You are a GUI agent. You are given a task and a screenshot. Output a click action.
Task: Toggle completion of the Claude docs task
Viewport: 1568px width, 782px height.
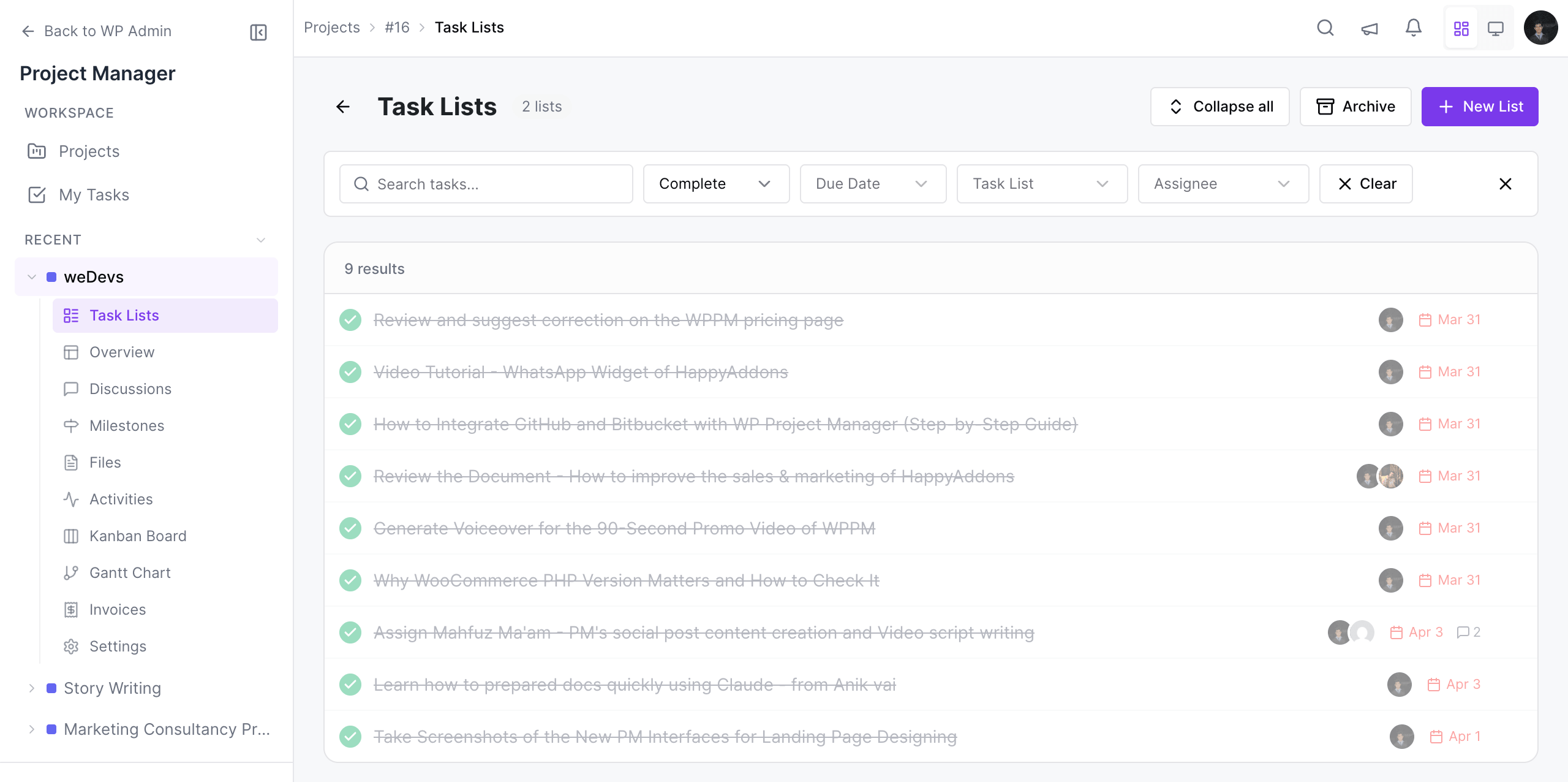click(350, 685)
